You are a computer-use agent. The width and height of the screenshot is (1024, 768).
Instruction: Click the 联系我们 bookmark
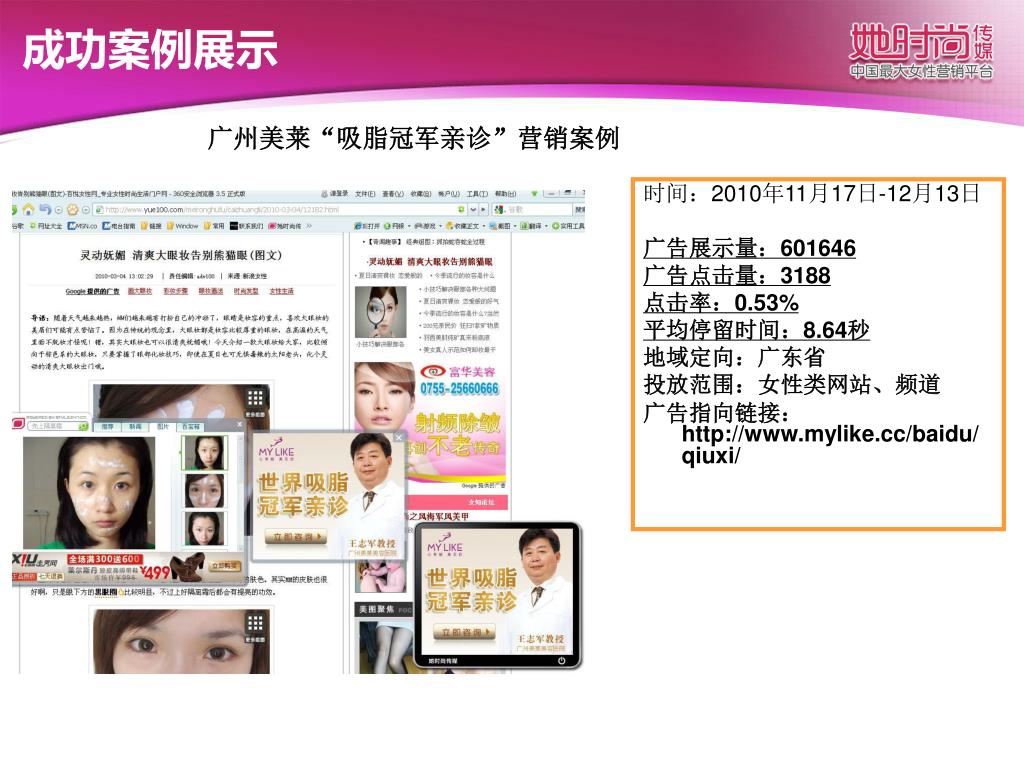coord(247,226)
